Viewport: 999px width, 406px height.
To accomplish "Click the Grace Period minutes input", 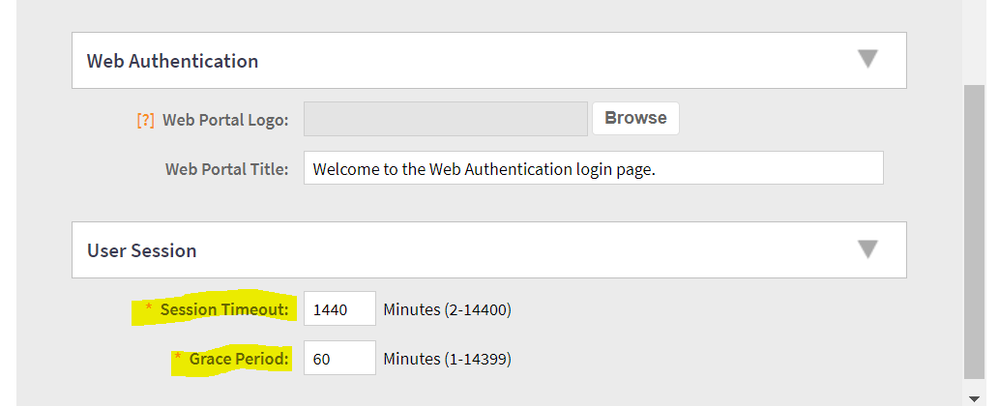I will click(x=339, y=358).
